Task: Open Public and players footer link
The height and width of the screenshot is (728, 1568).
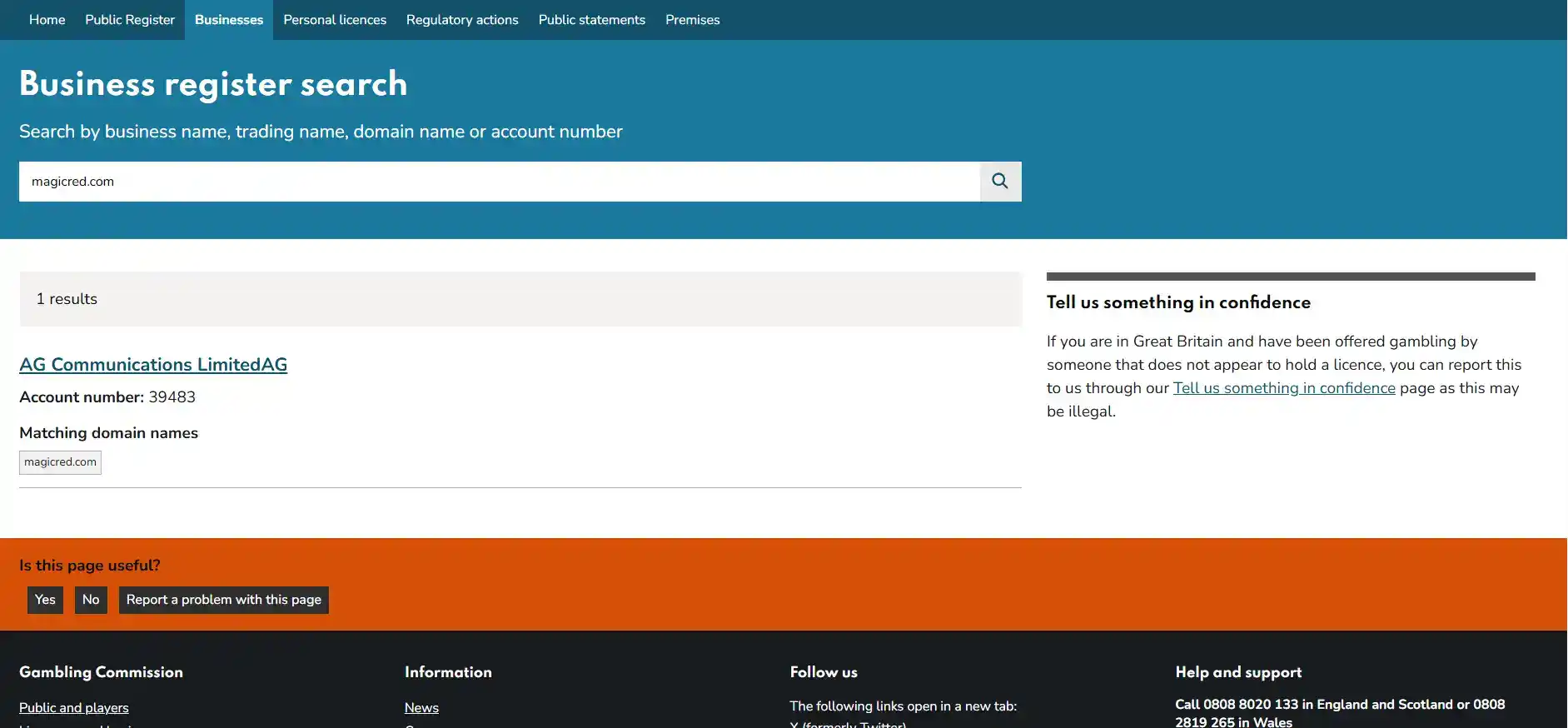Action: click(x=74, y=708)
